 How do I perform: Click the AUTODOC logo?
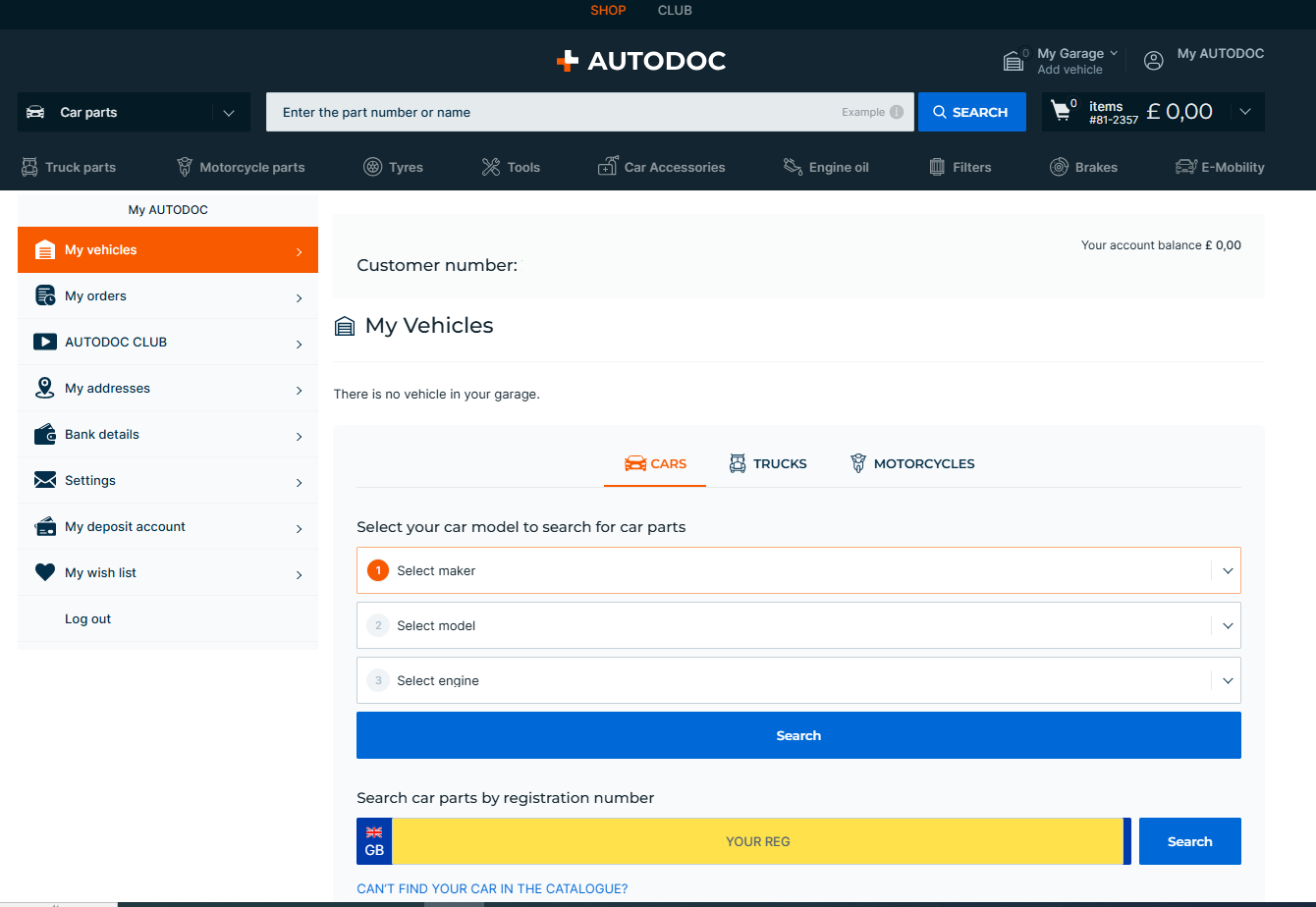pos(640,61)
